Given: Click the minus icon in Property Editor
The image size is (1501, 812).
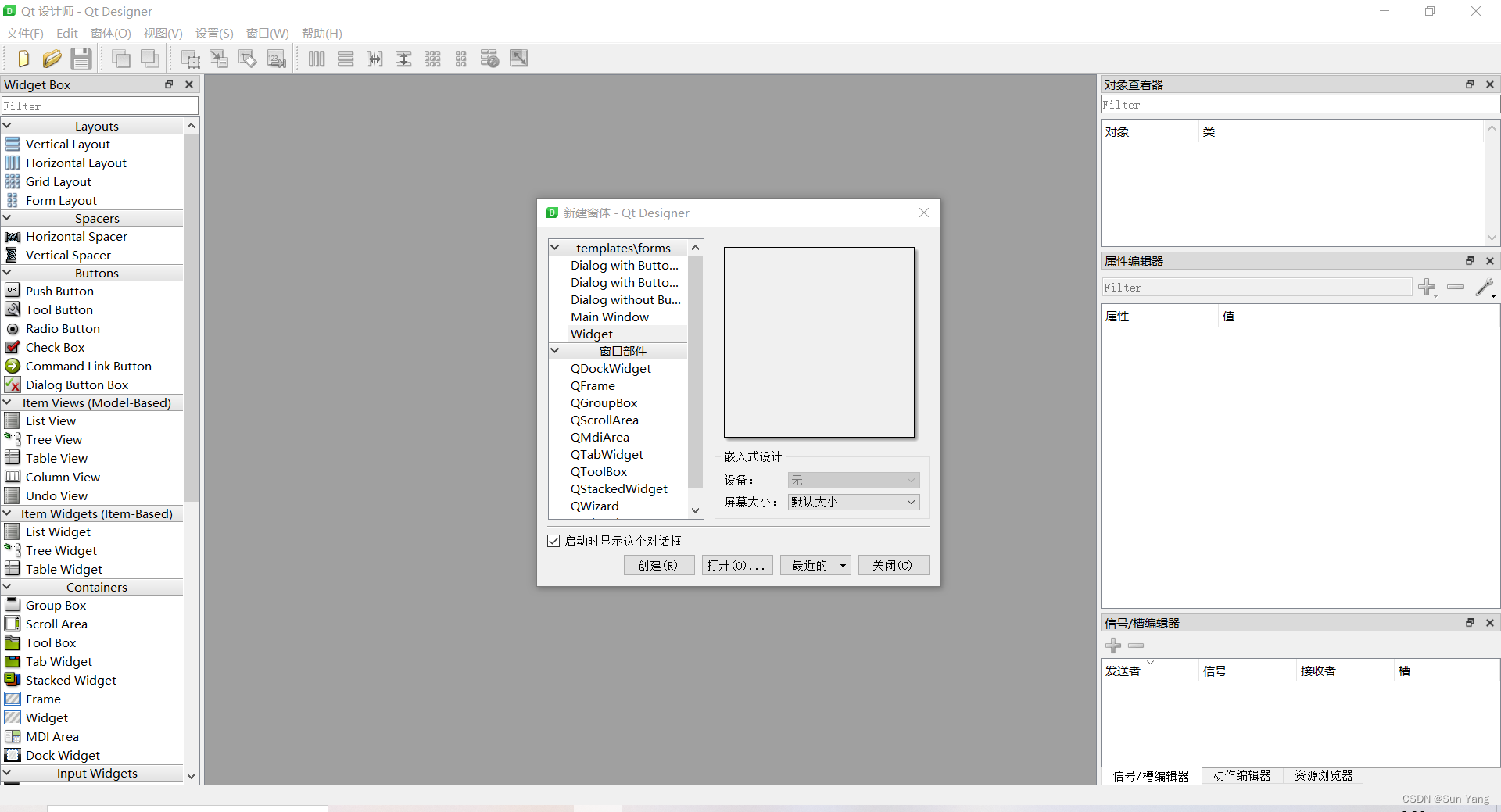Looking at the screenshot, I should [x=1456, y=288].
